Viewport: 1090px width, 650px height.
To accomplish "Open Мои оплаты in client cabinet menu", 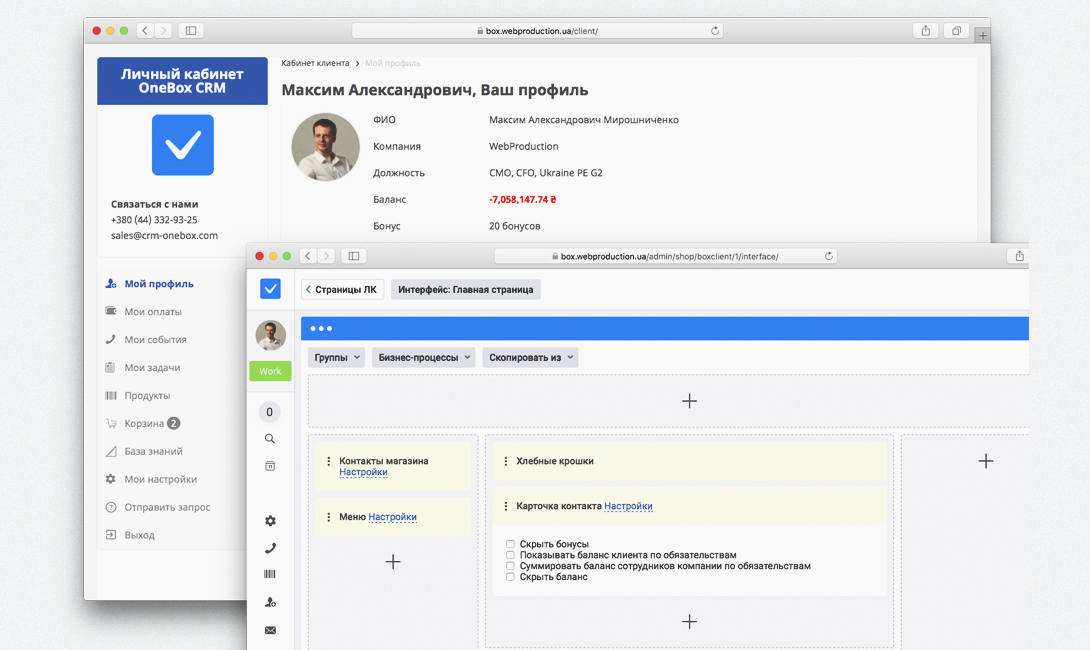I will click(x=152, y=311).
